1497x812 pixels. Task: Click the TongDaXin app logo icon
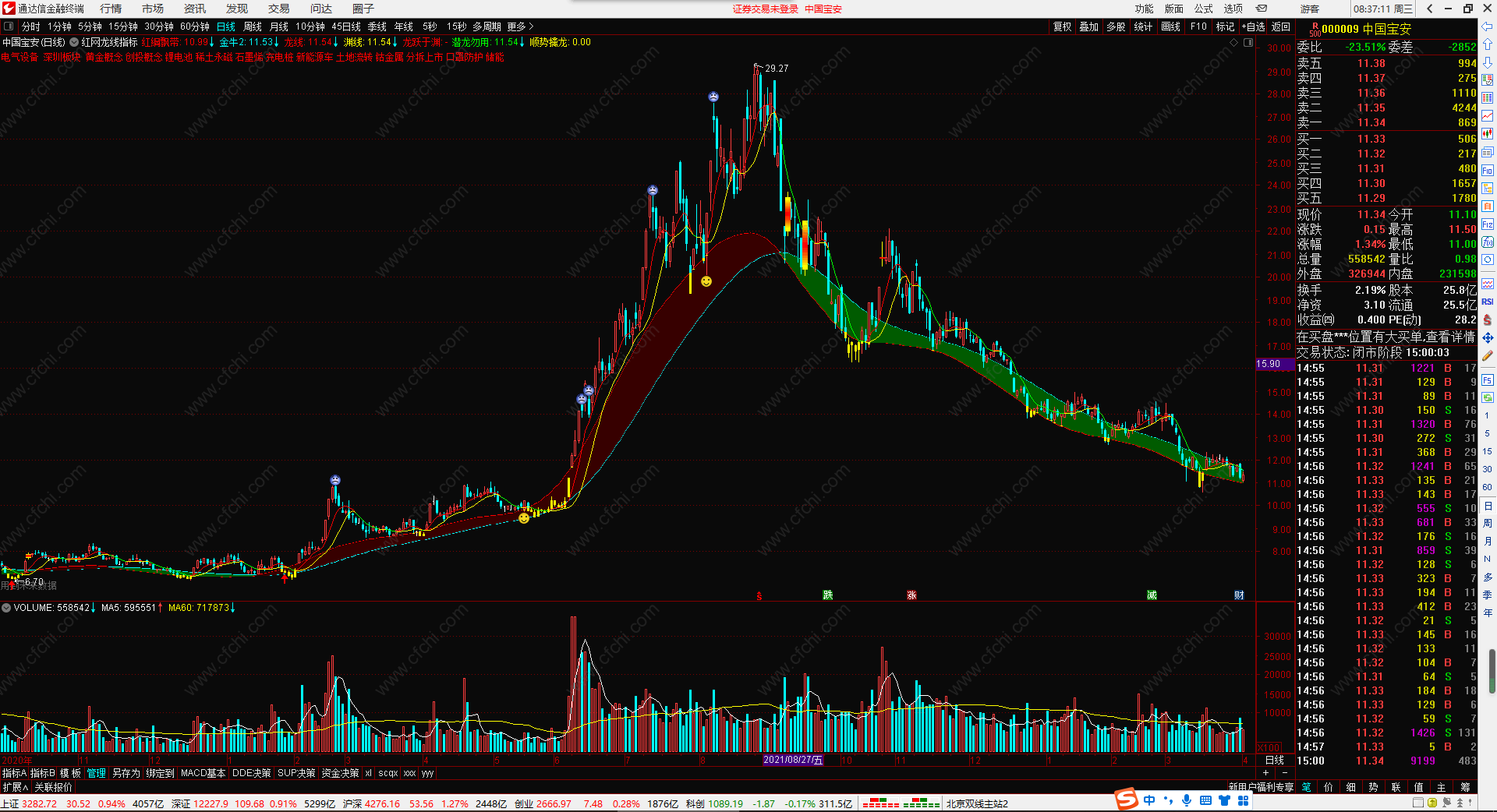[x=9, y=9]
